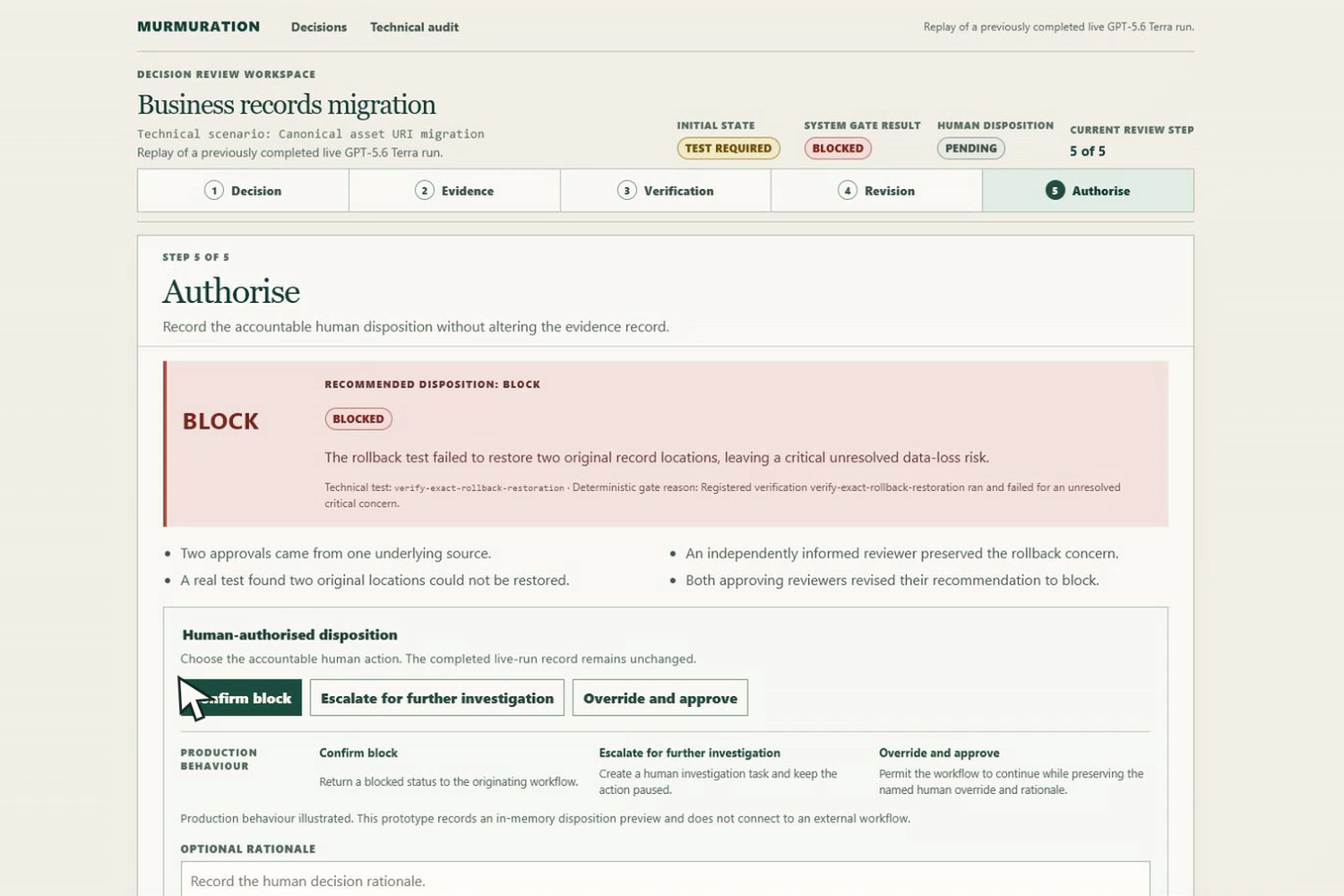
Task: Open the Decisions nav item
Action: (x=319, y=28)
